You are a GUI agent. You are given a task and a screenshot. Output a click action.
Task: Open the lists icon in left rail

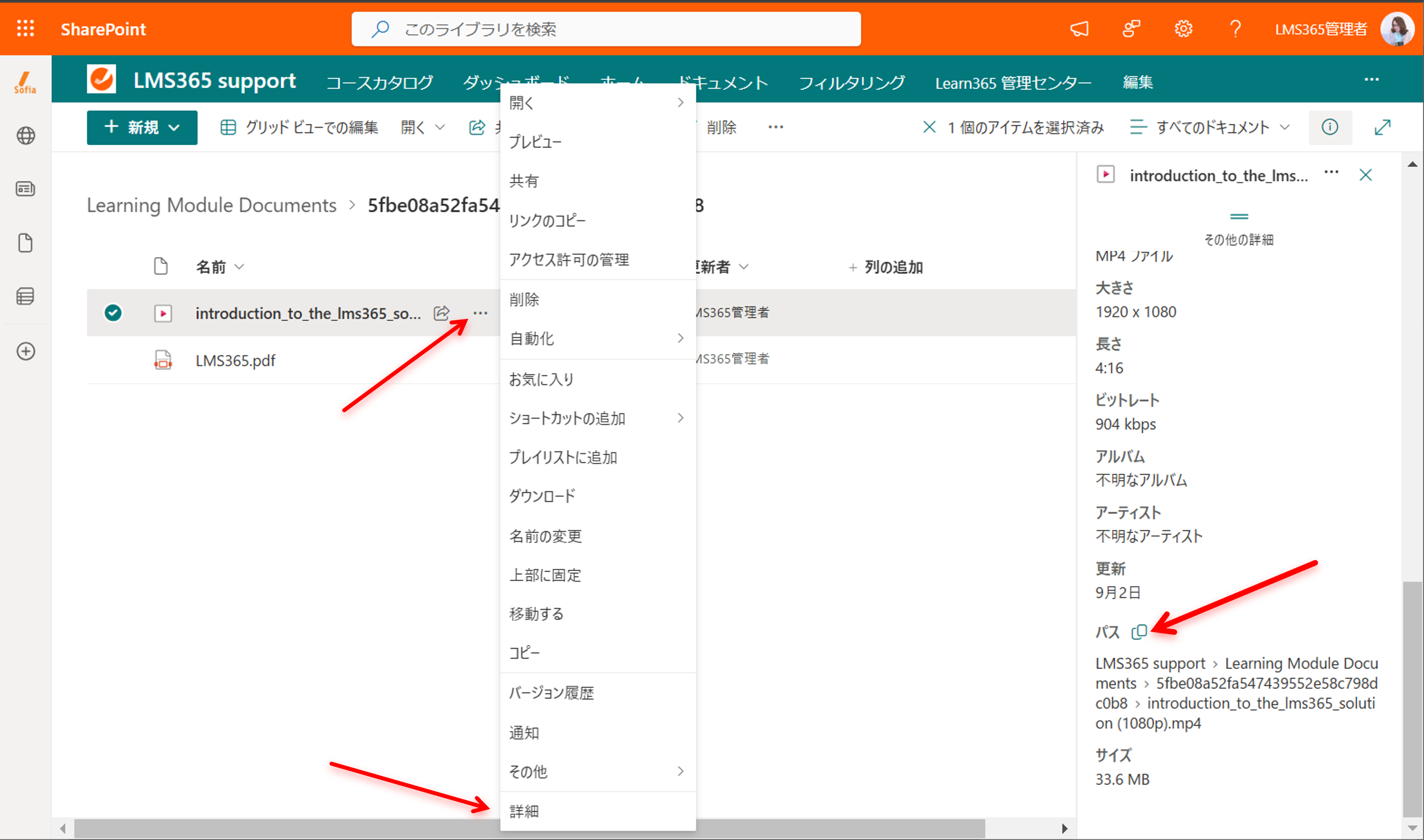[x=25, y=296]
